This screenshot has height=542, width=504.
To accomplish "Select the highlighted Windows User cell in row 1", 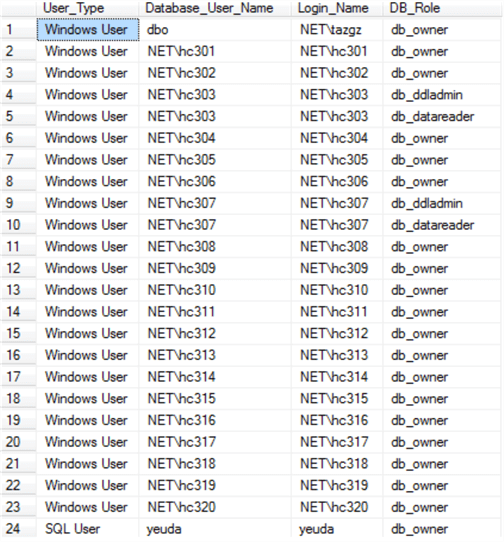I will click(88, 30).
